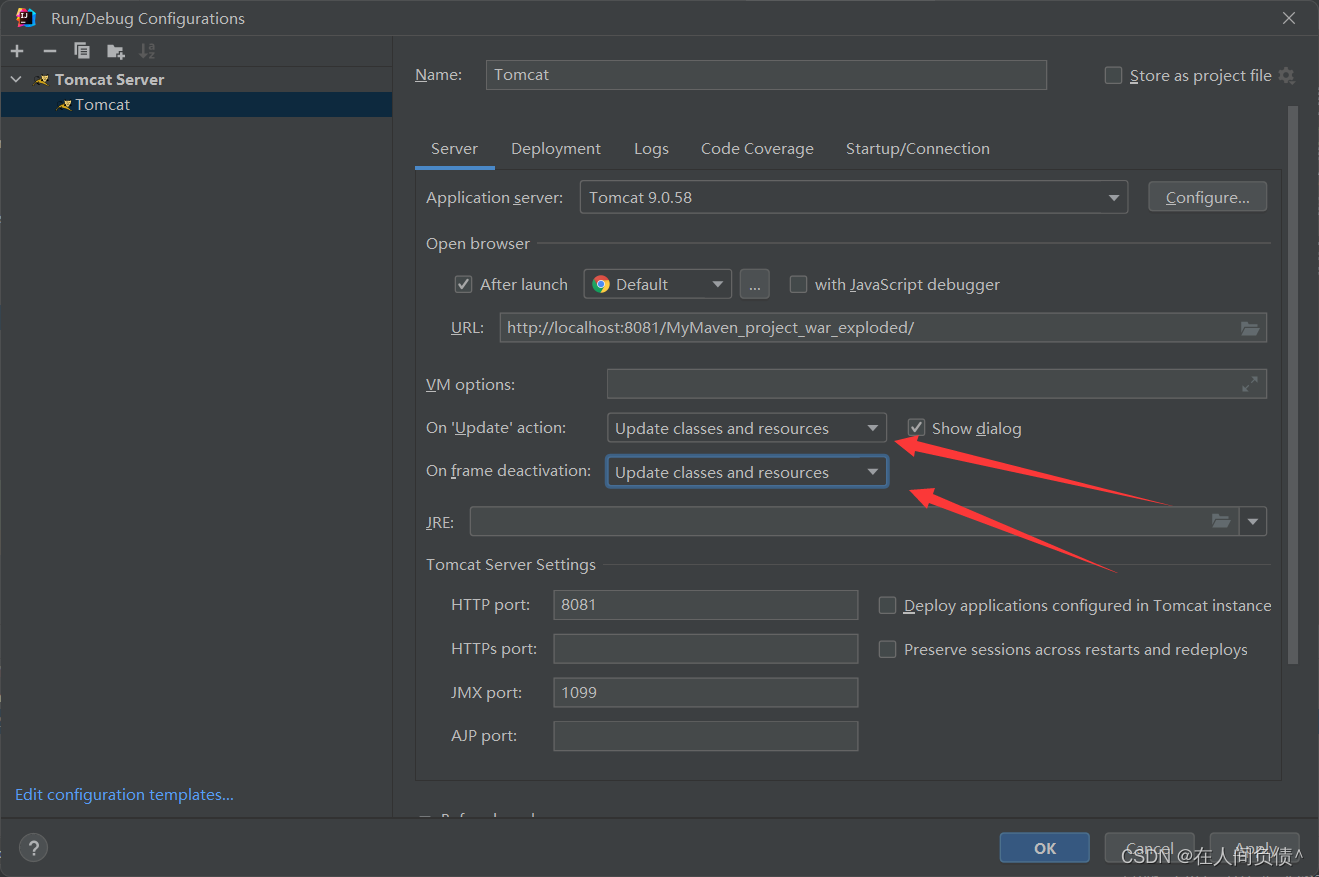Open the Default browser dropdown
This screenshot has height=877, width=1319.
[658, 284]
